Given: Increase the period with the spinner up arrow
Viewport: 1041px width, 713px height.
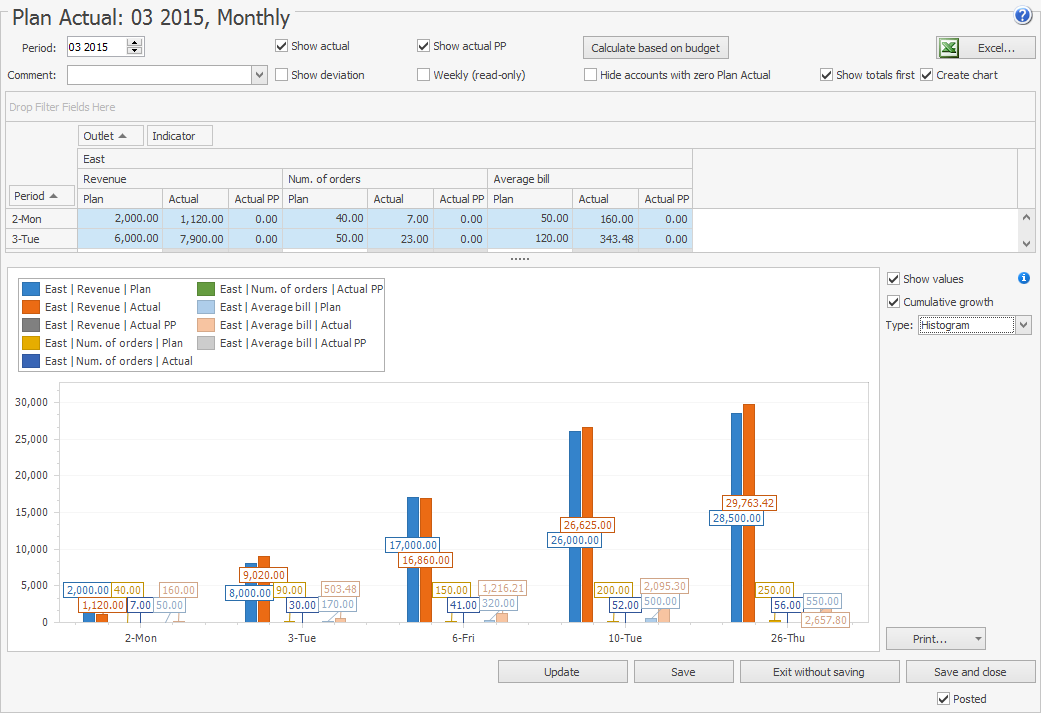Looking at the screenshot, I should click(135, 43).
